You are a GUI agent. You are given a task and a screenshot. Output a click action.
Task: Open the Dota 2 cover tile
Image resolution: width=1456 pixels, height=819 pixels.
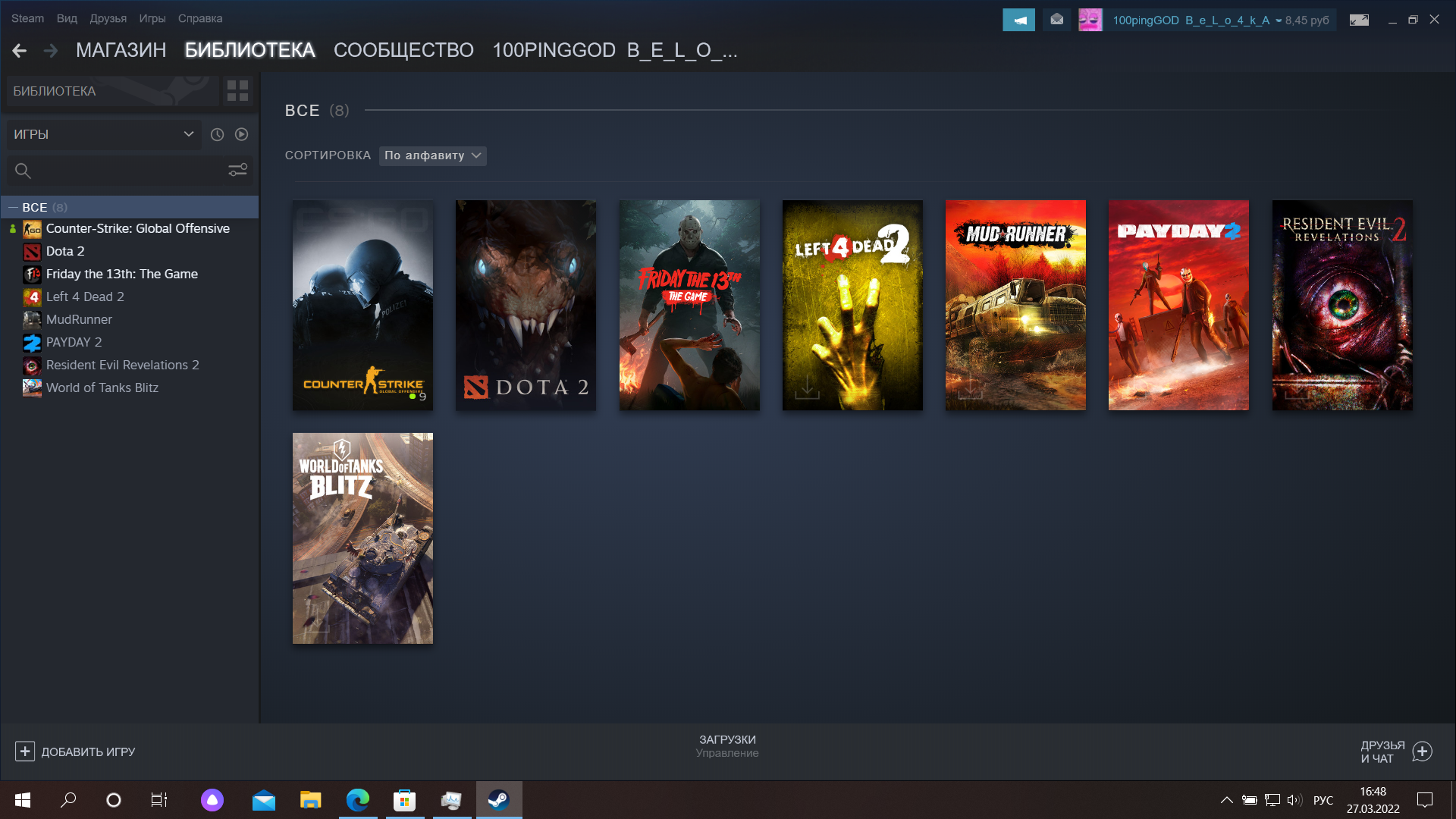click(x=526, y=305)
